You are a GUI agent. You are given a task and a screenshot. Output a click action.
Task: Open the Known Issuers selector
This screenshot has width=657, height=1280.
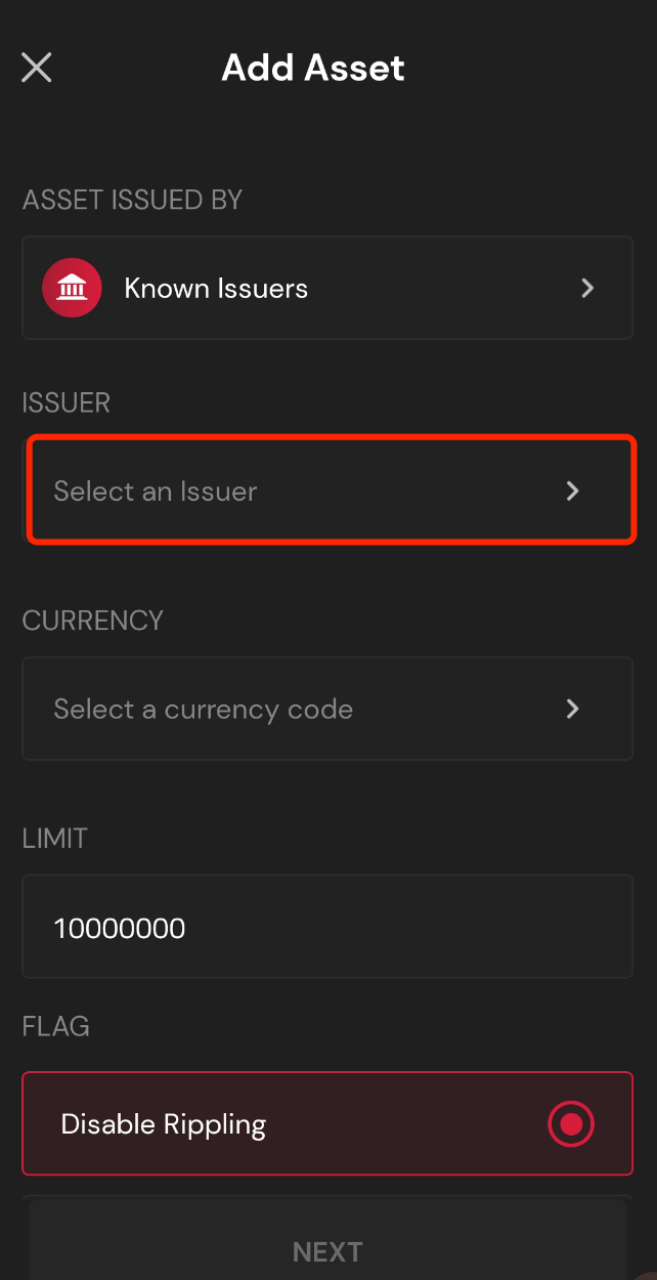click(327, 288)
